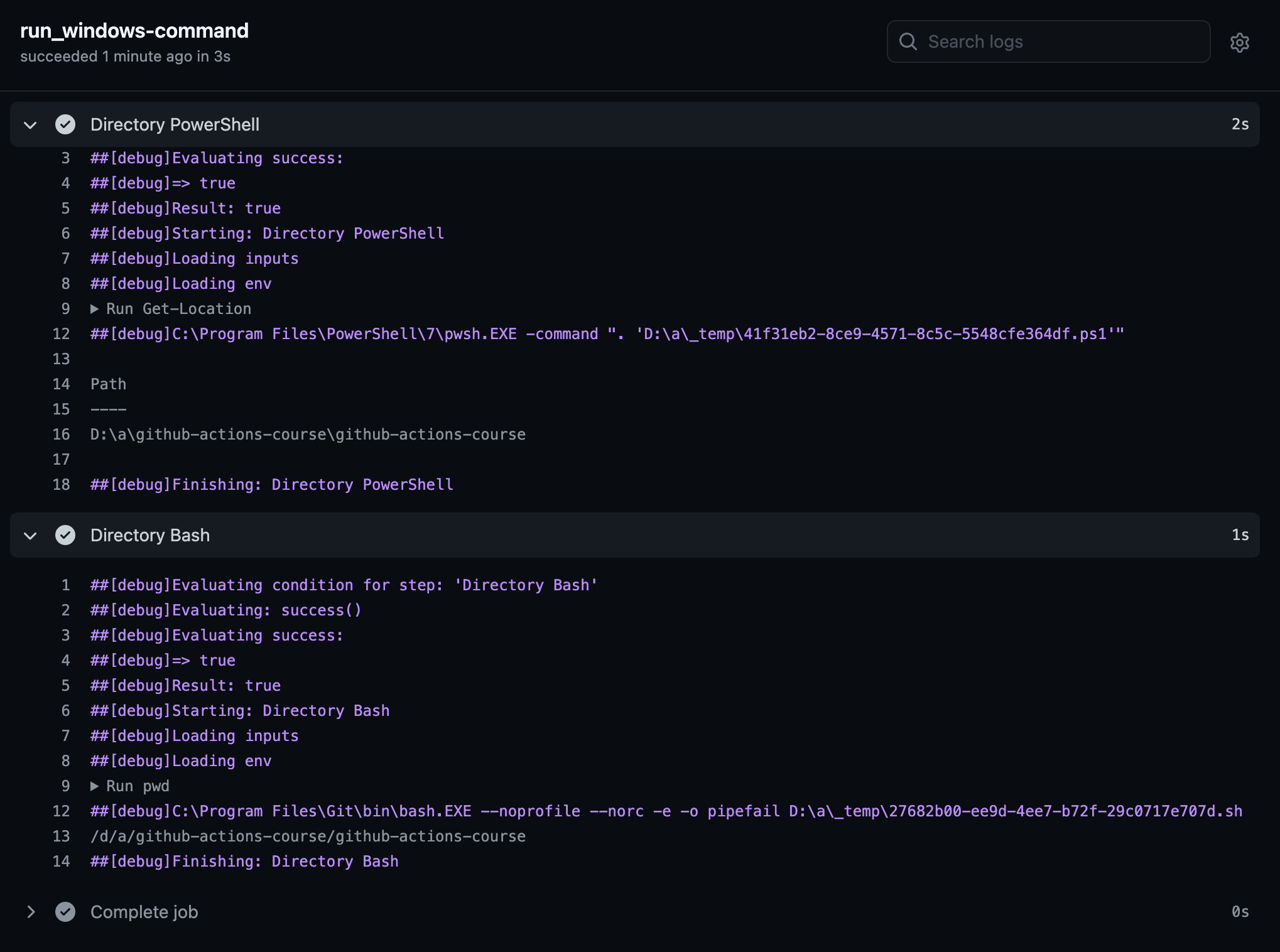Expand the Run Get-Location disclosure triangle
This screenshot has height=952, width=1280.
point(94,309)
